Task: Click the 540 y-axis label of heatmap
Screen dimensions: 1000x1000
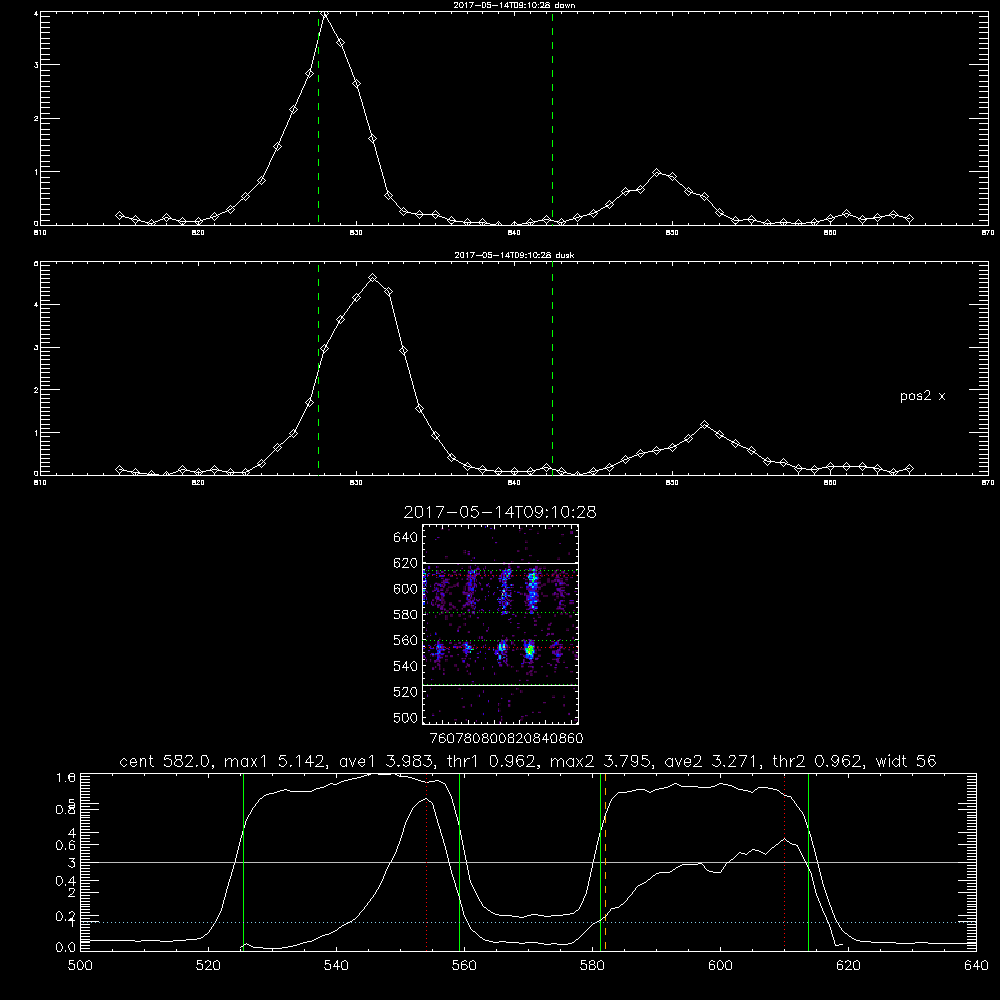Action: pyautogui.click(x=405, y=666)
